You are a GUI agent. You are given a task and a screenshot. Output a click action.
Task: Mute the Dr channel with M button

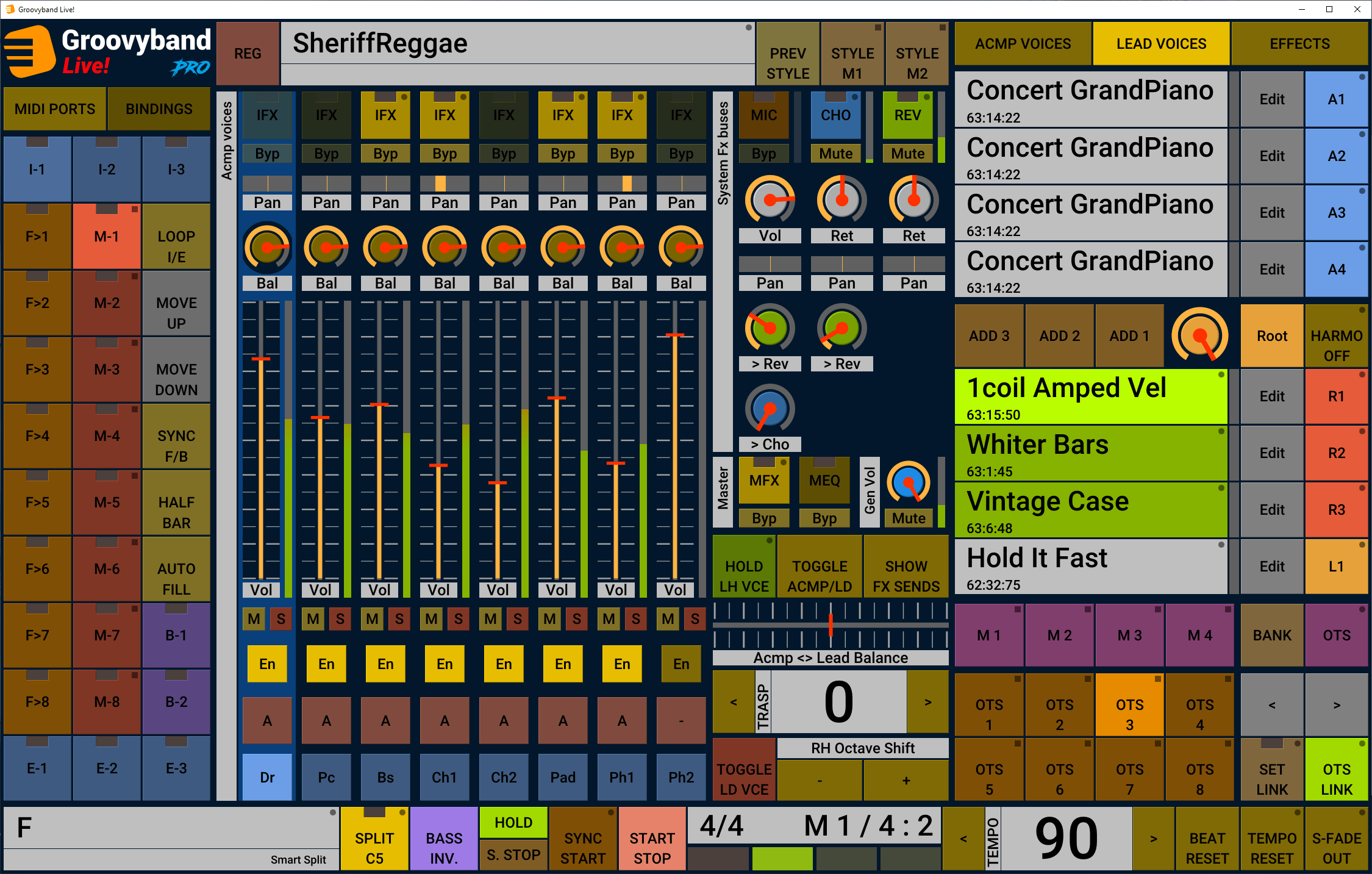pos(254,619)
